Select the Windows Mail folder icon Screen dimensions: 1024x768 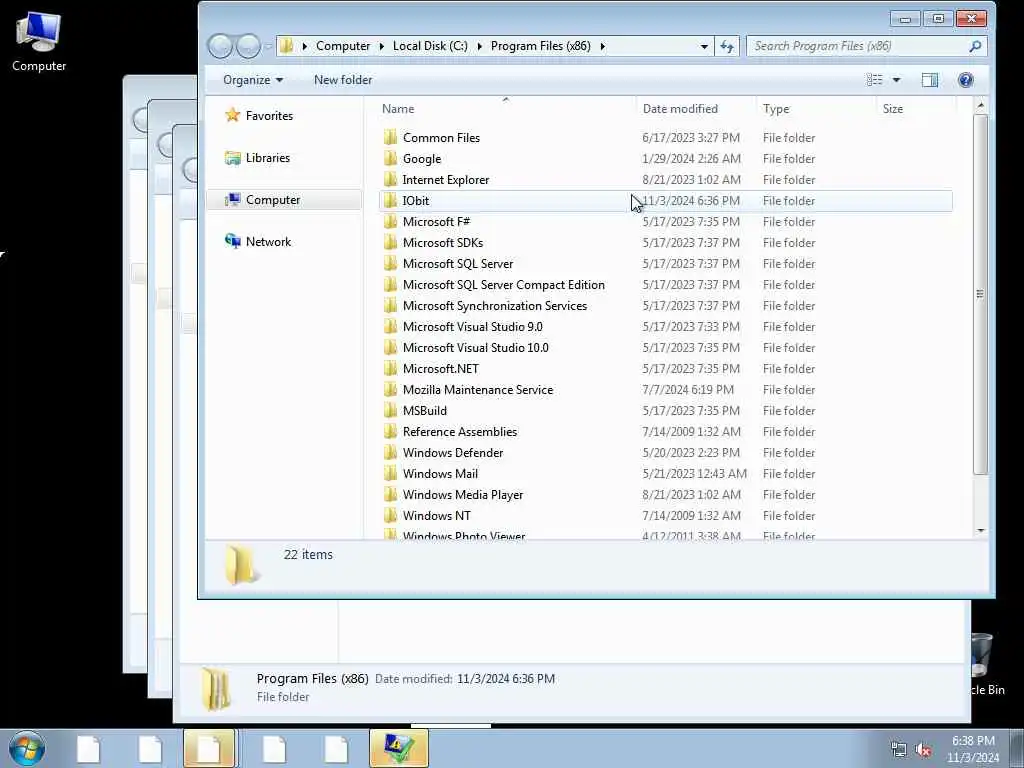click(x=391, y=473)
